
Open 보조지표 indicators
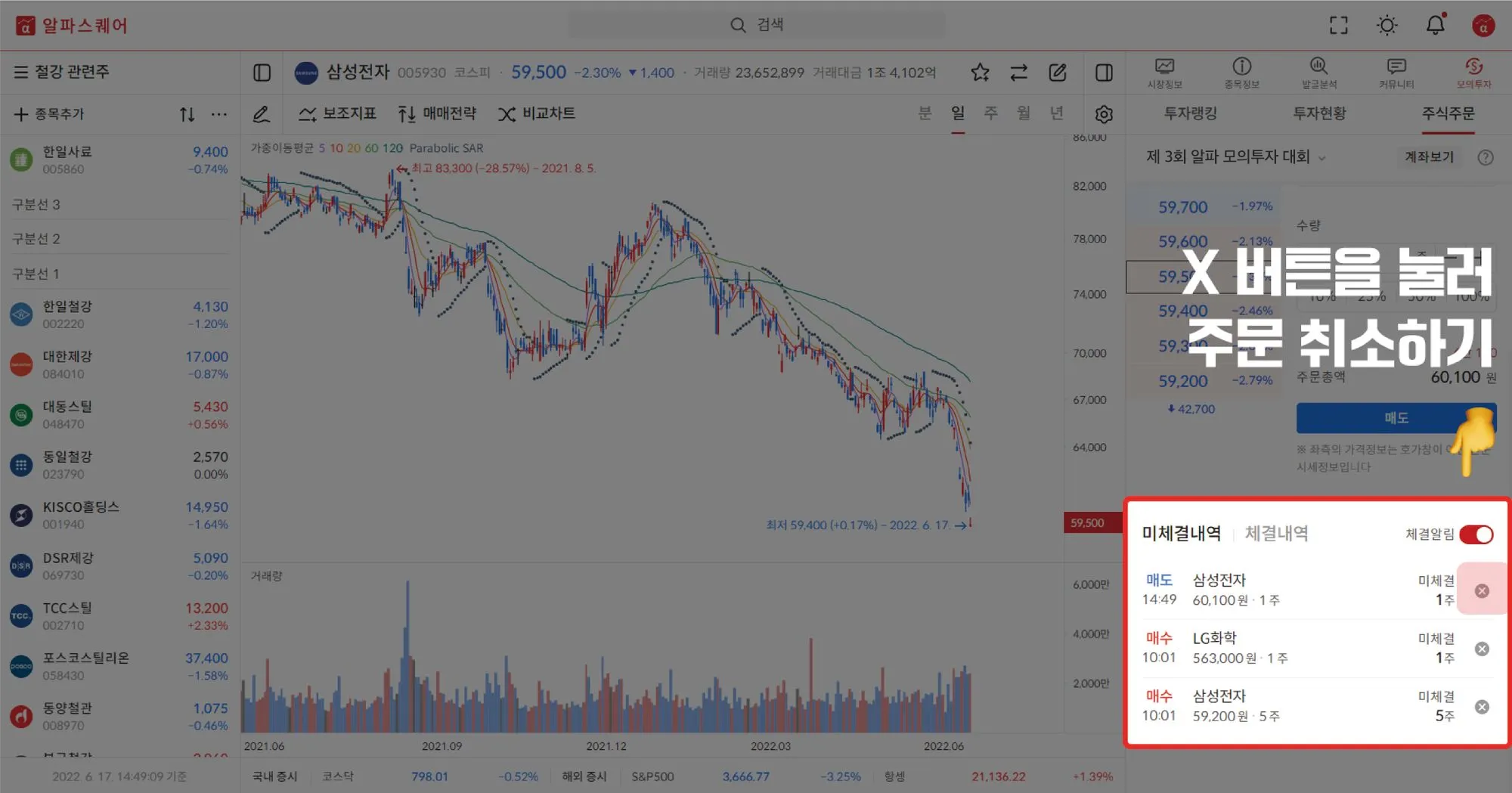[336, 113]
